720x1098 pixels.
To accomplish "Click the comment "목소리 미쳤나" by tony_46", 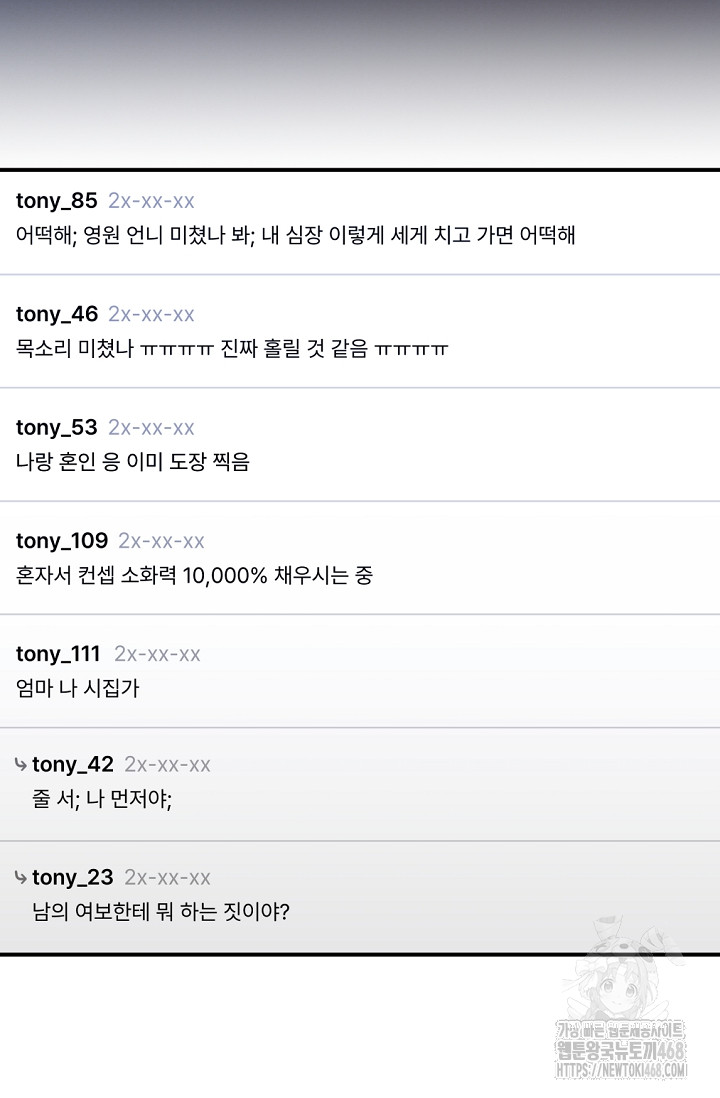I will tap(232, 350).
